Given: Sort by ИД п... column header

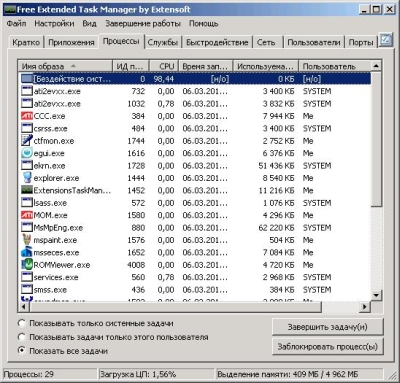Looking at the screenshot, I should pos(131,66).
